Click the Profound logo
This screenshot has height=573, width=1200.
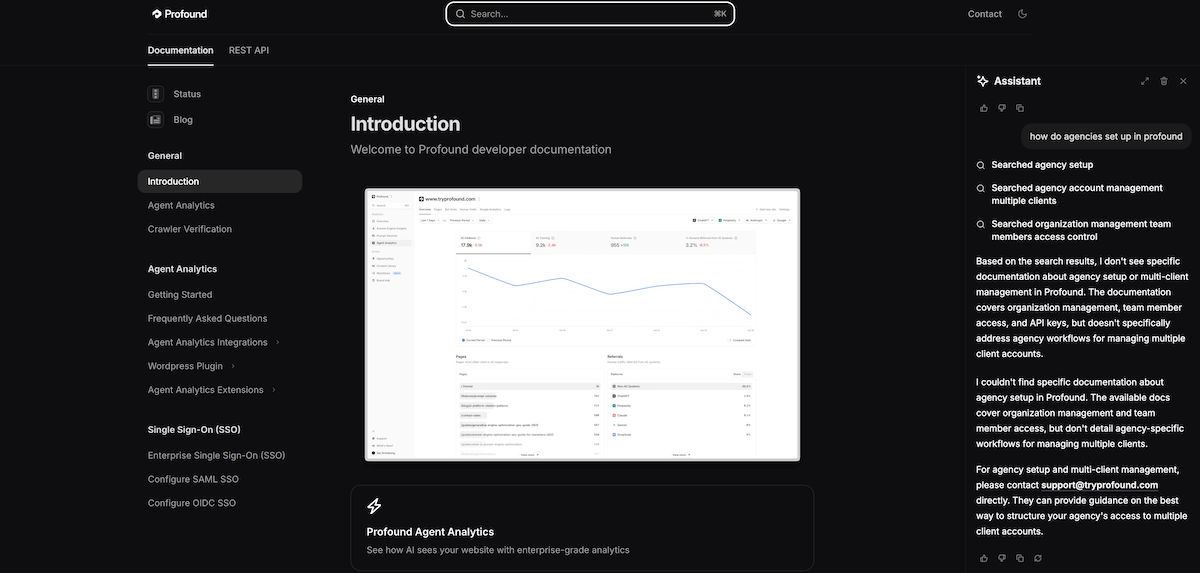(180, 14)
